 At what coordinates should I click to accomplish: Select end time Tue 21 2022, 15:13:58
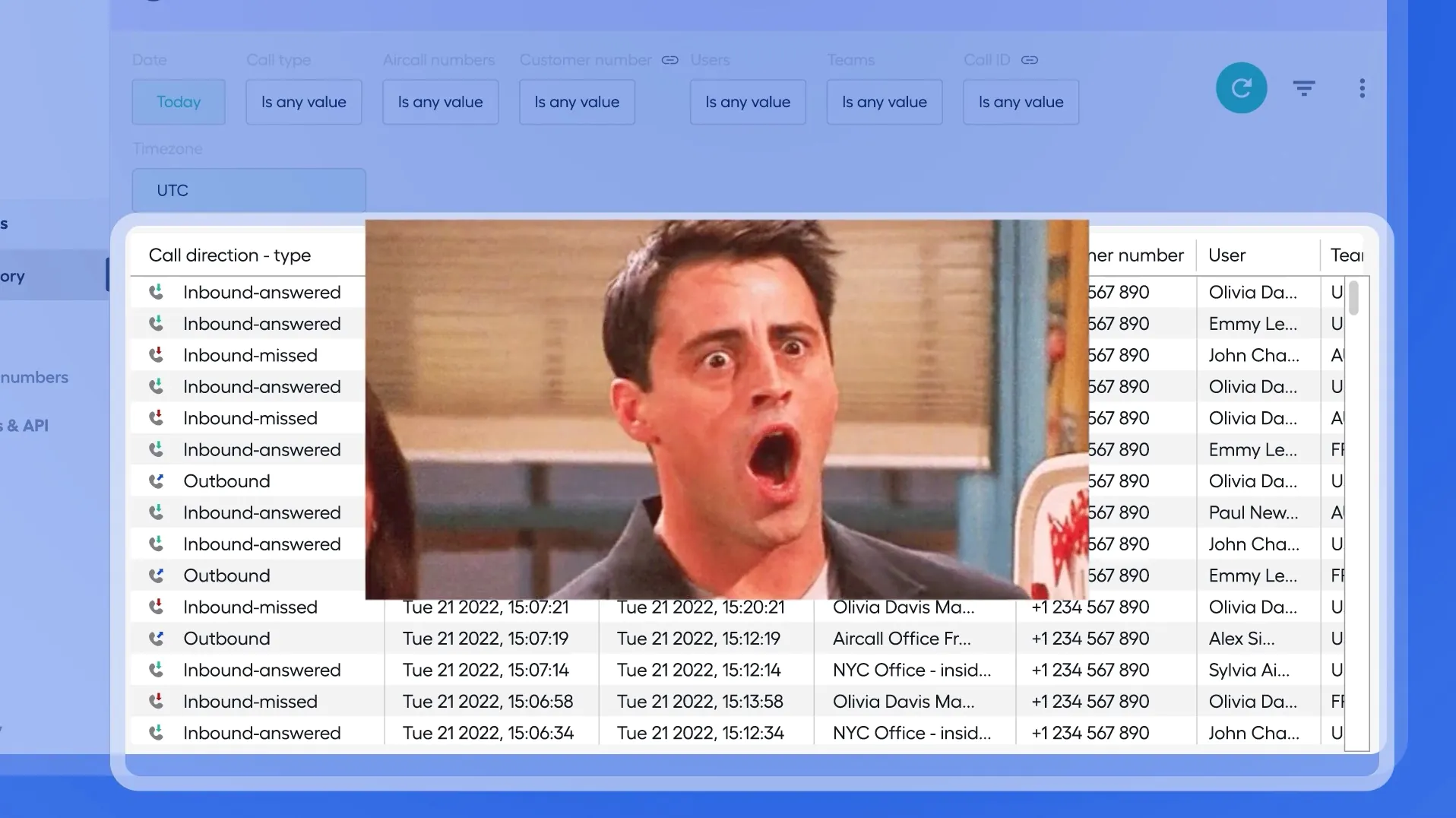point(701,701)
